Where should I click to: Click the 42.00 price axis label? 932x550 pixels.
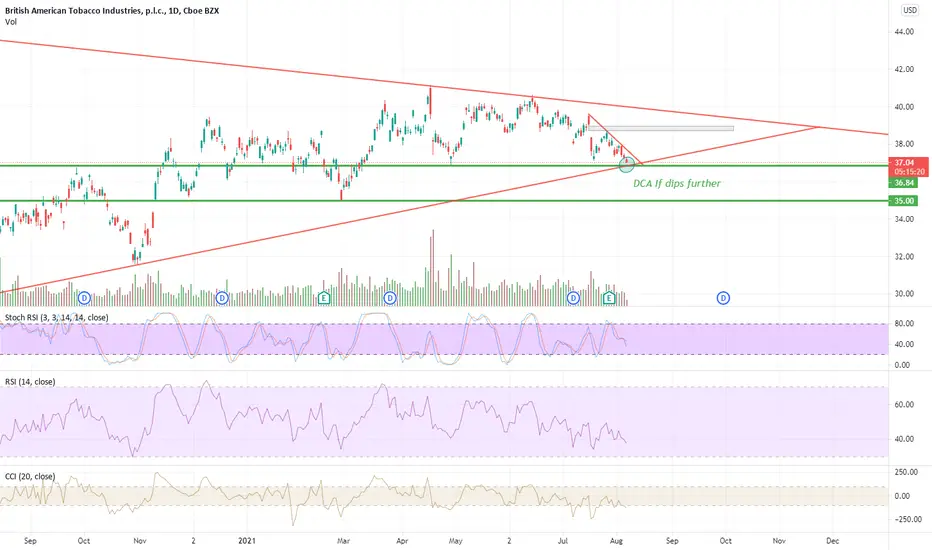[904, 70]
